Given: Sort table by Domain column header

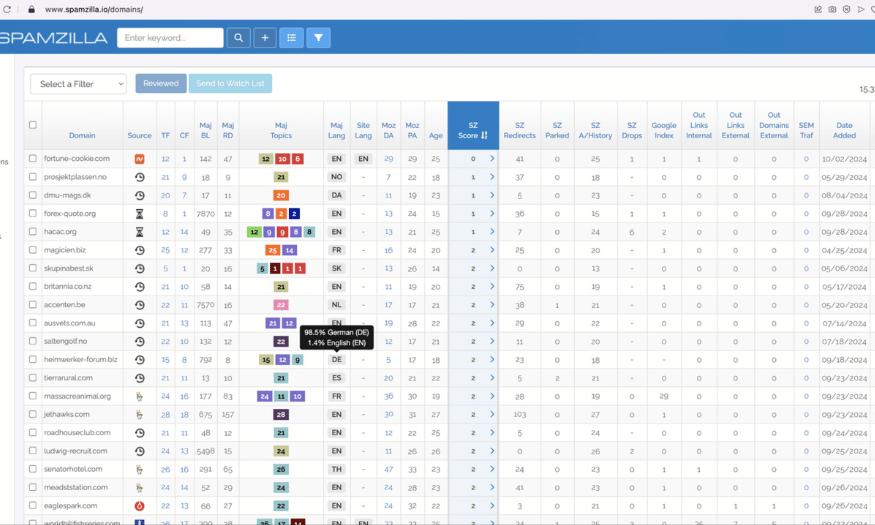Looking at the screenshot, I should pos(82,136).
